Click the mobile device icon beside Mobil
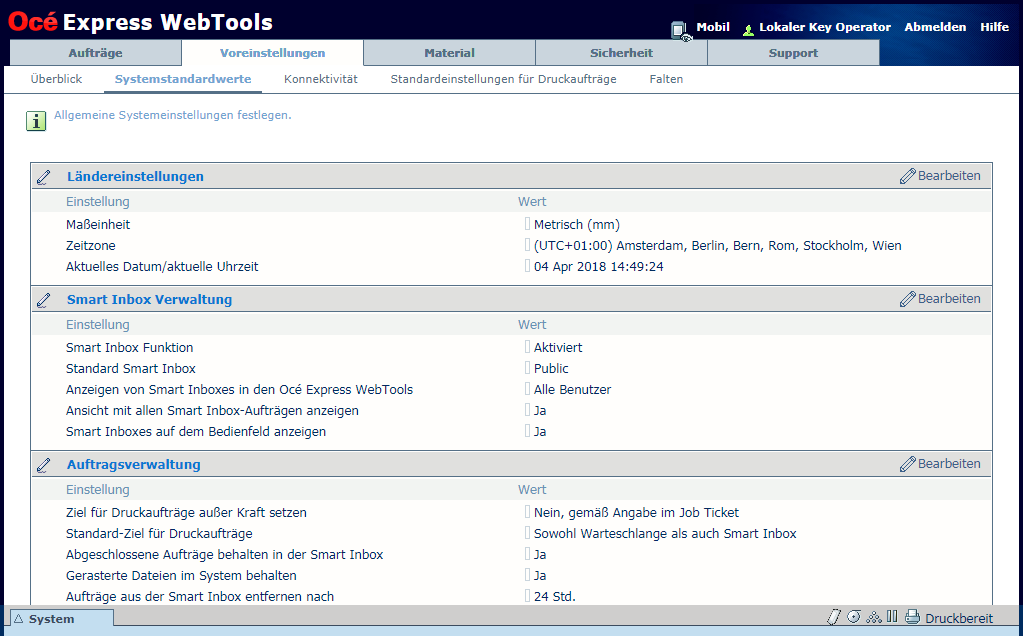Screen dimensions: 1023x636 coord(680,30)
